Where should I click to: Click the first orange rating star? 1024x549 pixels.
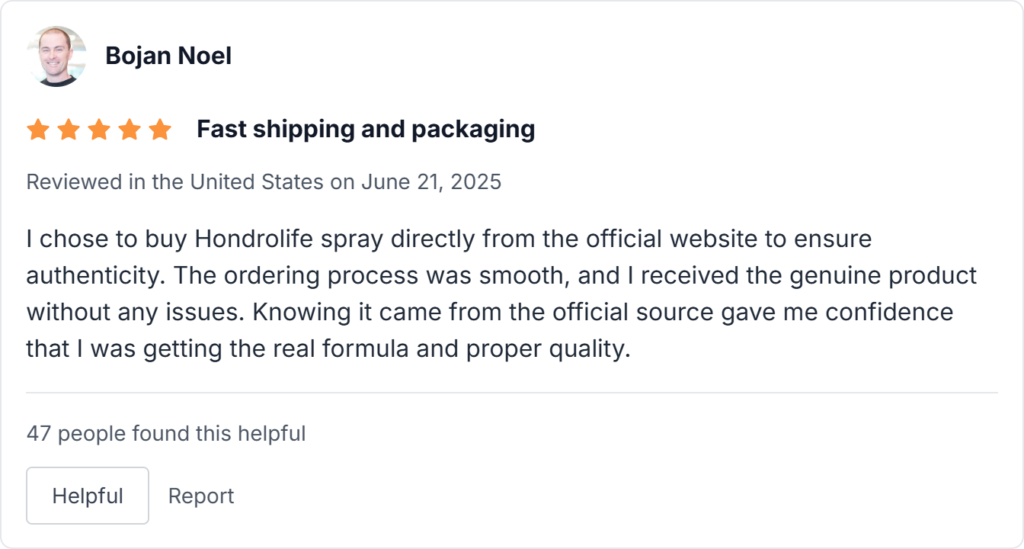pos(38,130)
